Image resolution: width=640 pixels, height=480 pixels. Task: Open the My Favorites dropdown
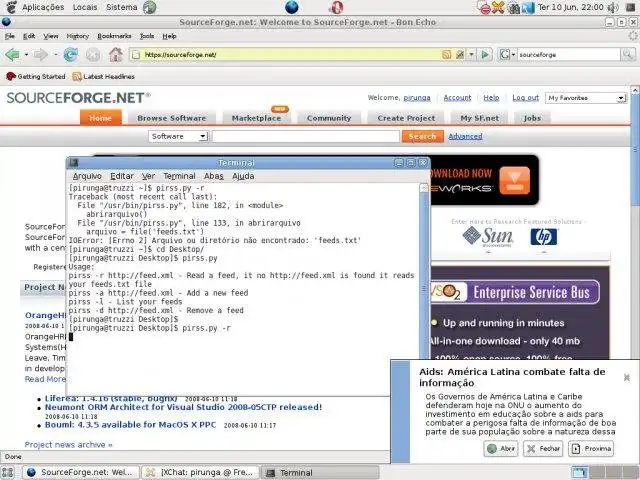[586, 98]
